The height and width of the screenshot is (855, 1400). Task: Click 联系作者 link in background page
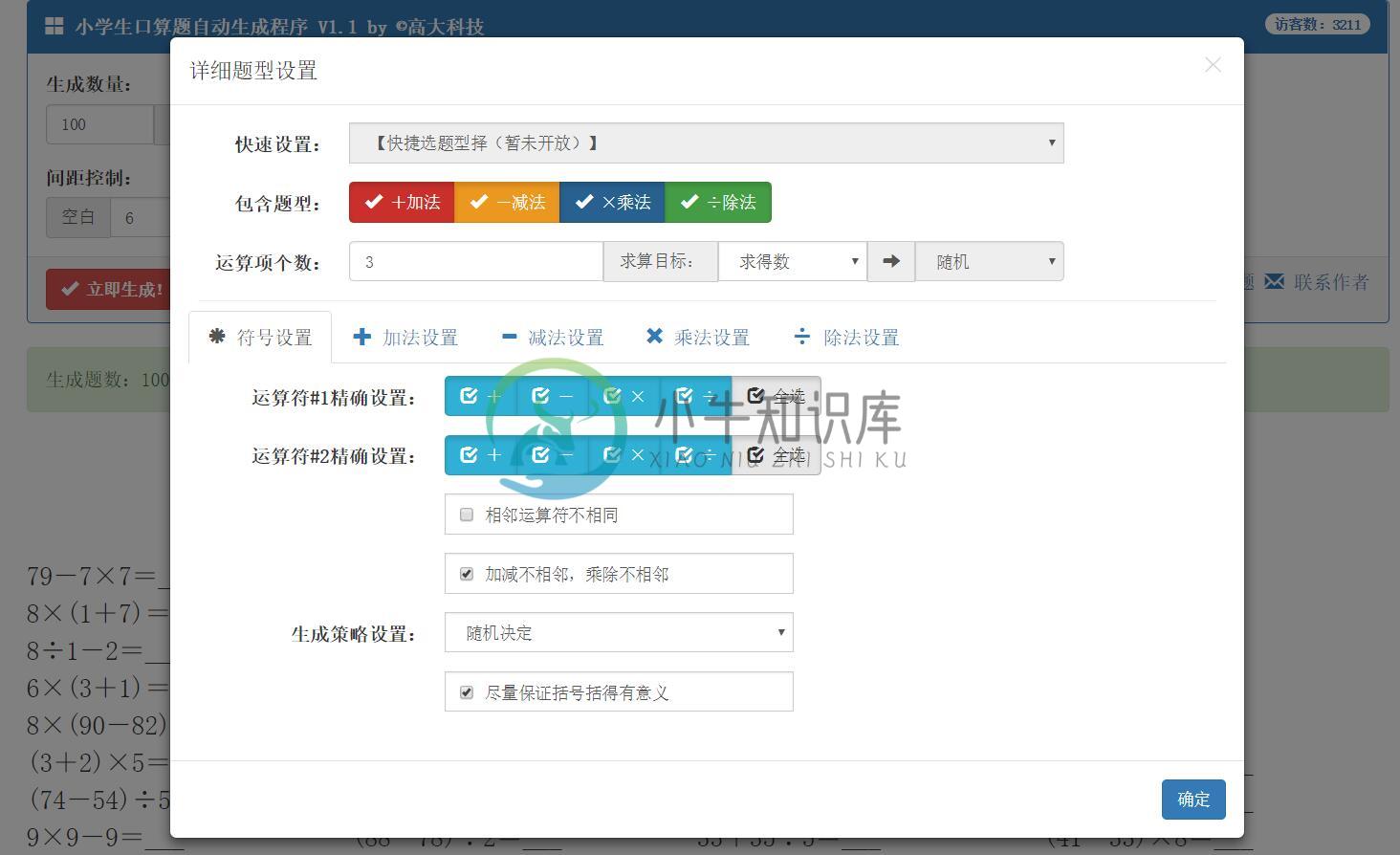click(1331, 282)
